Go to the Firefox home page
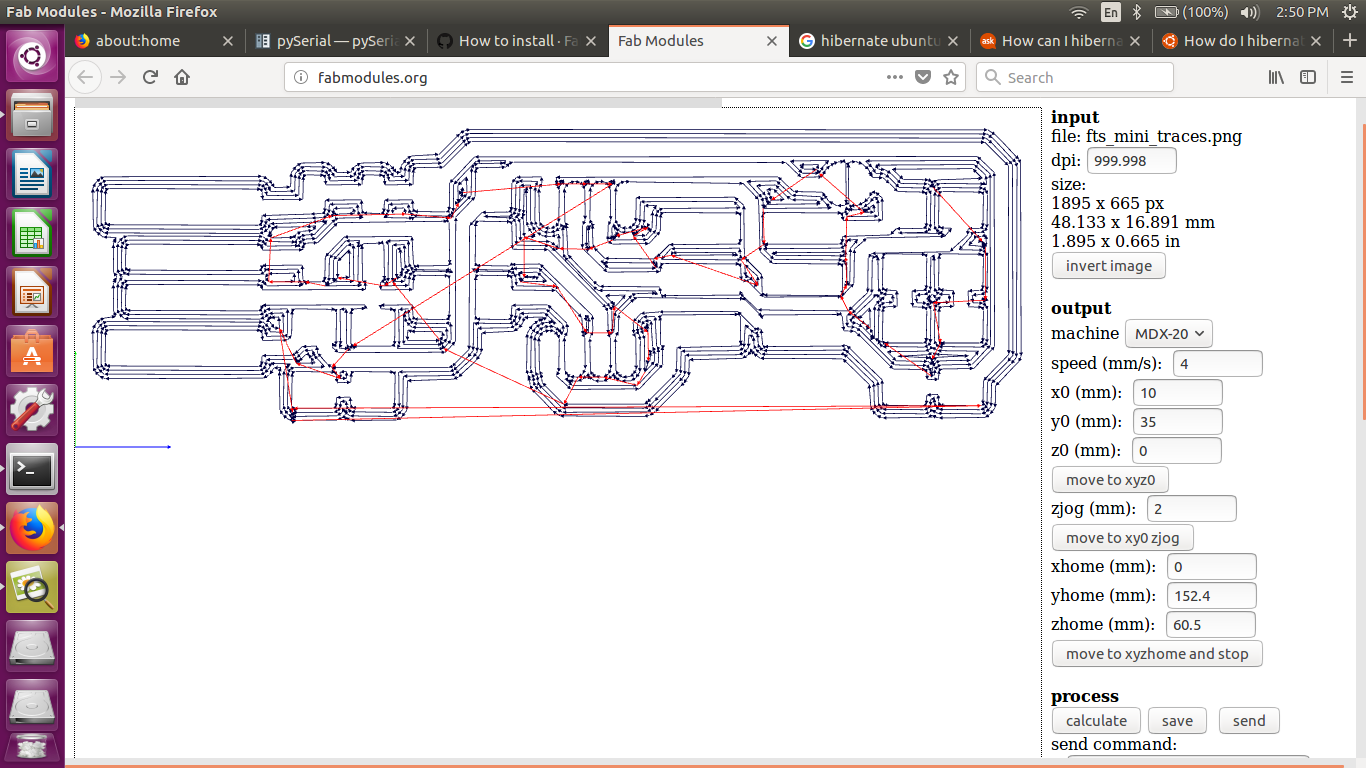This screenshot has width=1366, height=768. (x=182, y=77)
